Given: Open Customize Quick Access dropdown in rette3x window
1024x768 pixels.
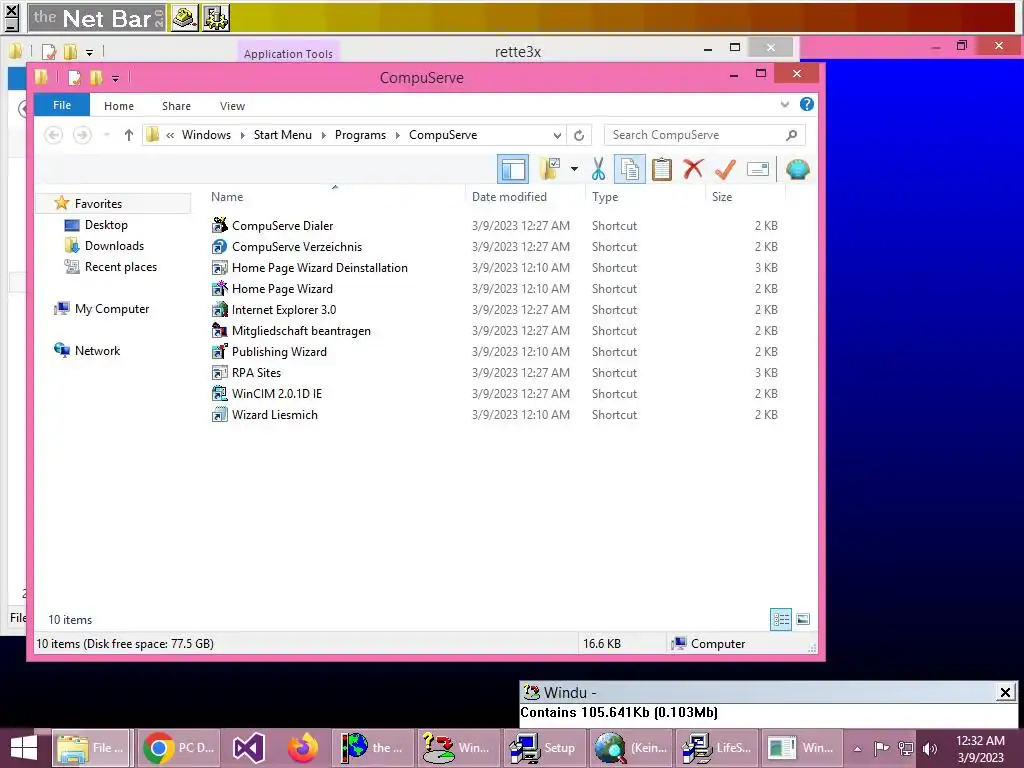Looking at the screenshot, I should point(89,52).
